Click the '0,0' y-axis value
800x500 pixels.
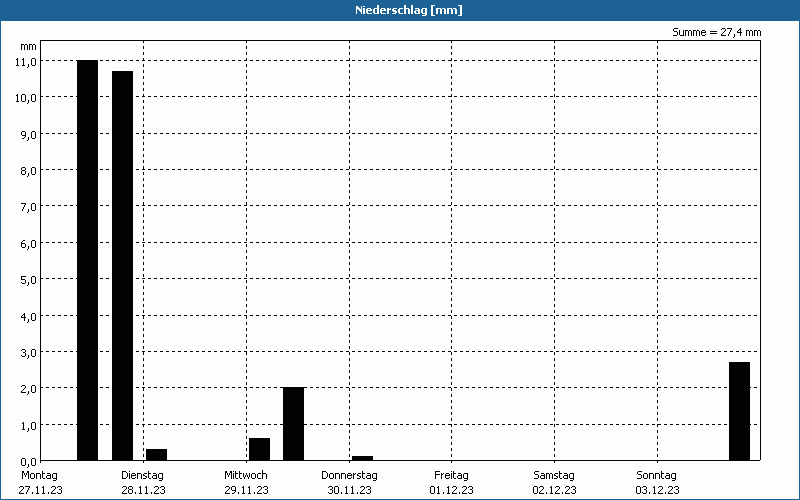coord(28,462)
